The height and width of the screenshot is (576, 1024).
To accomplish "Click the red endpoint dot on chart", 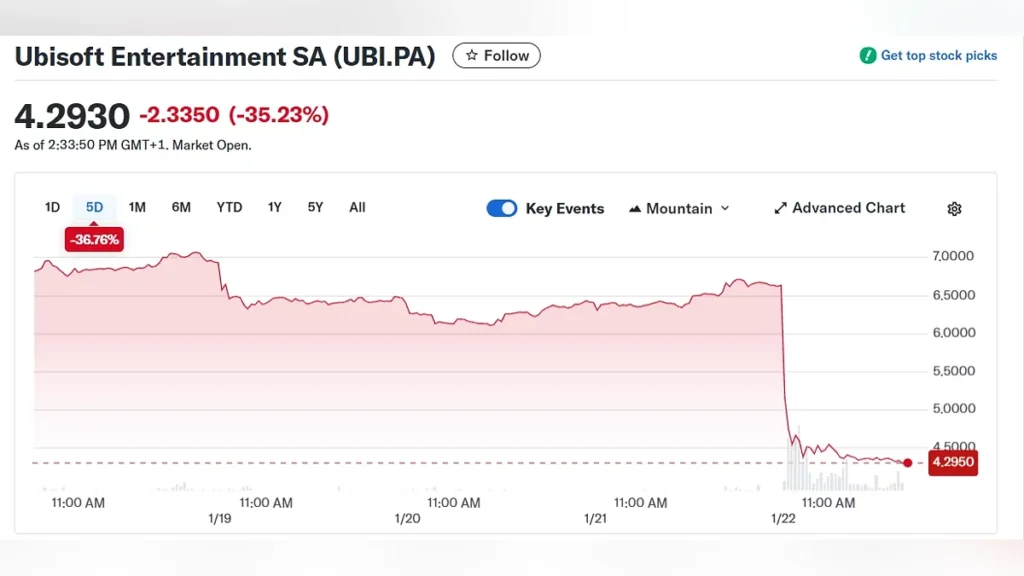I will click(x=907, y=463).
